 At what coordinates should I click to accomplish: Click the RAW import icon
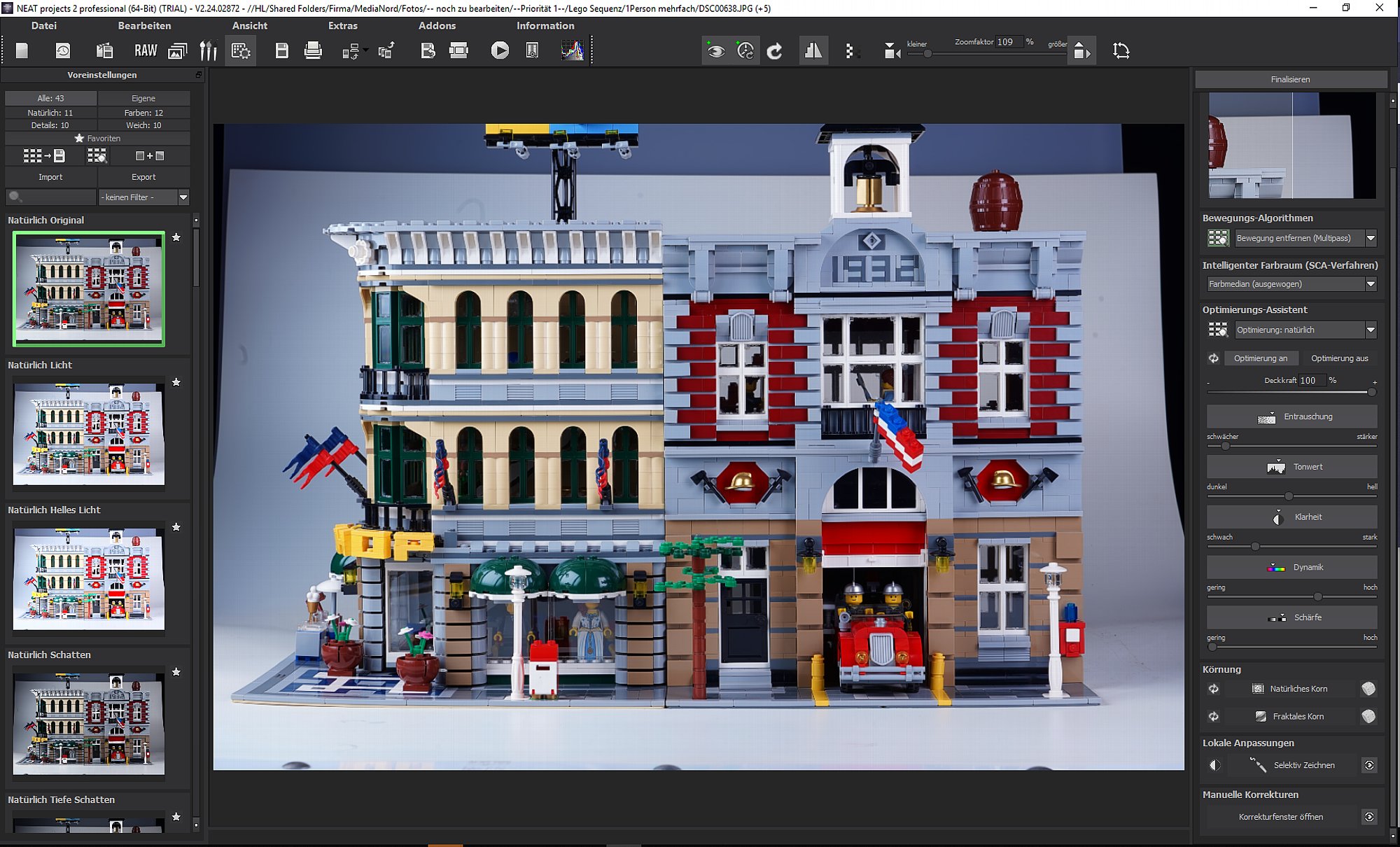tap(146, 50)
